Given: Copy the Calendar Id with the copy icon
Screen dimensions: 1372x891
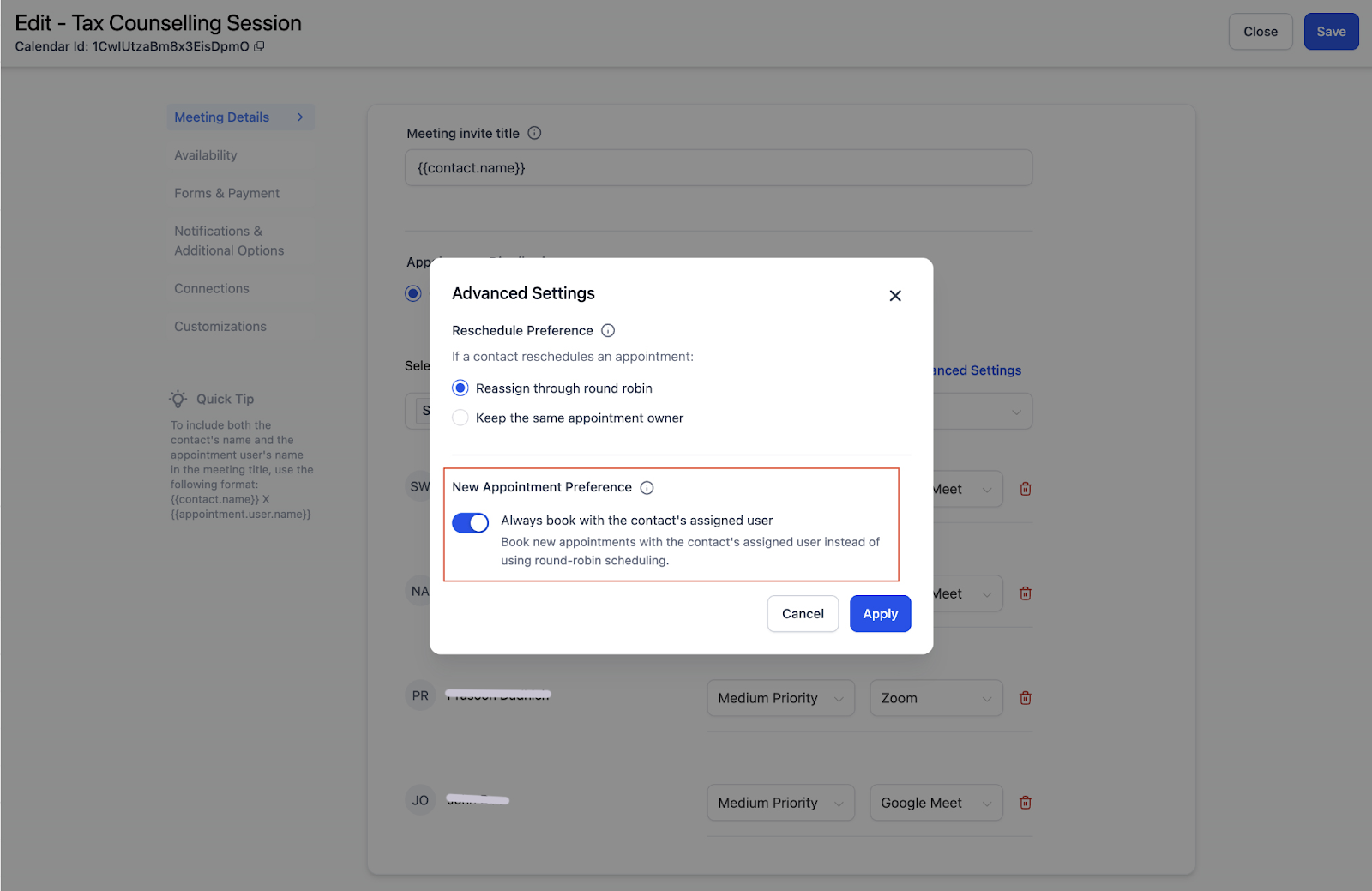Looking at the screenshot, I should [x=259, y=46].
